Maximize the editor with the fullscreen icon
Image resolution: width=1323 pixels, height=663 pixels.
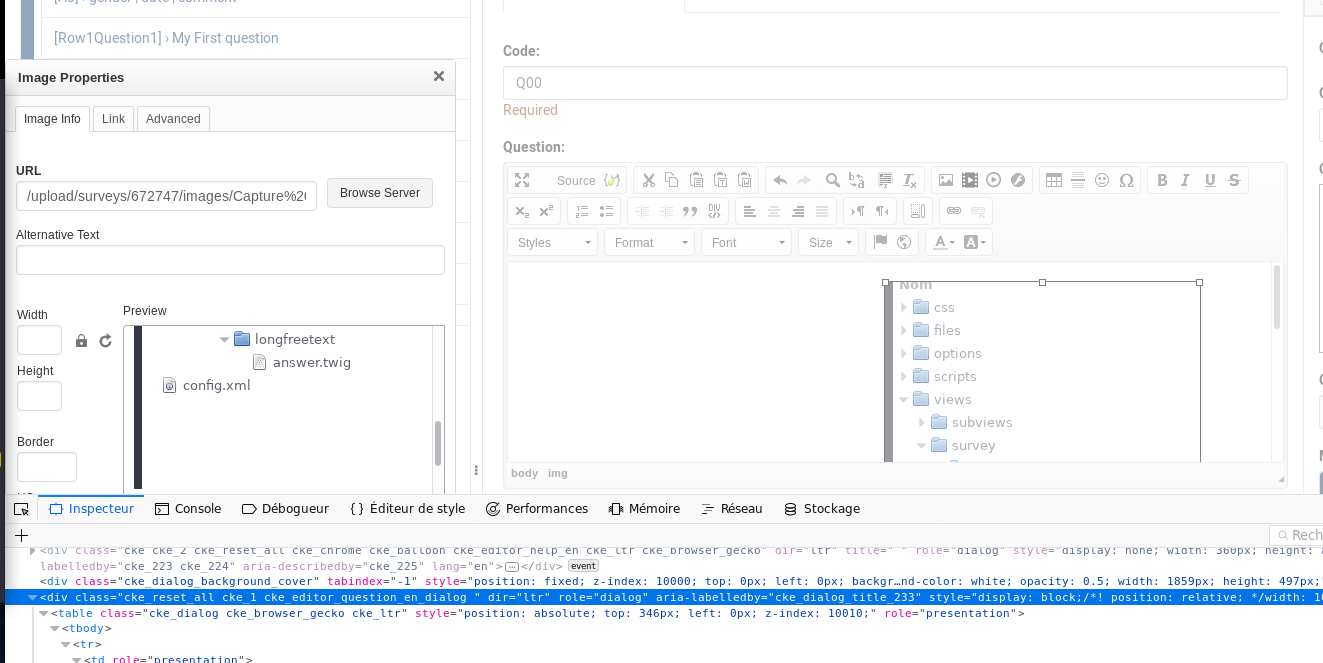click(522, 181)
